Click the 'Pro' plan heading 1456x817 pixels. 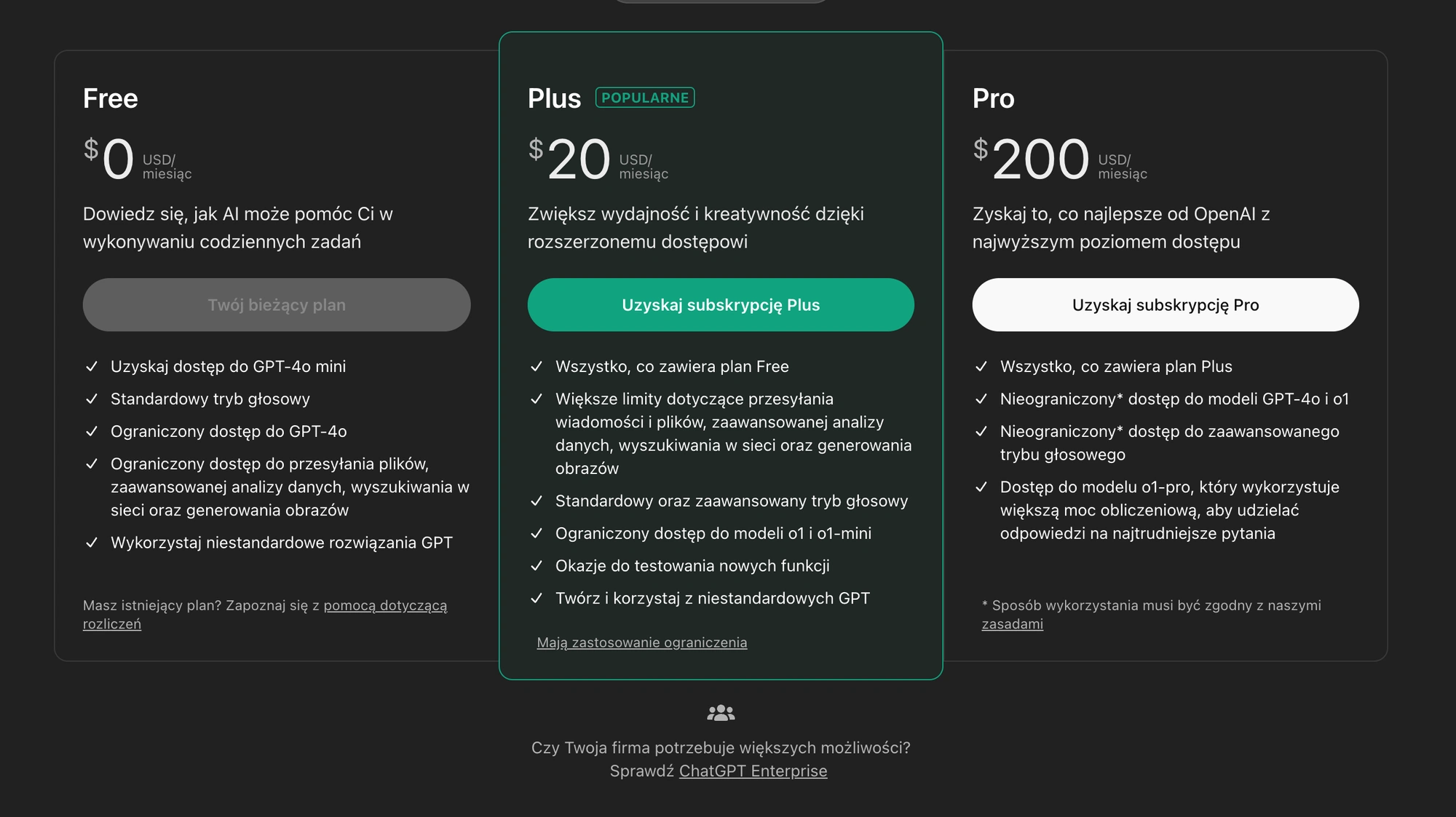[993, 98]
